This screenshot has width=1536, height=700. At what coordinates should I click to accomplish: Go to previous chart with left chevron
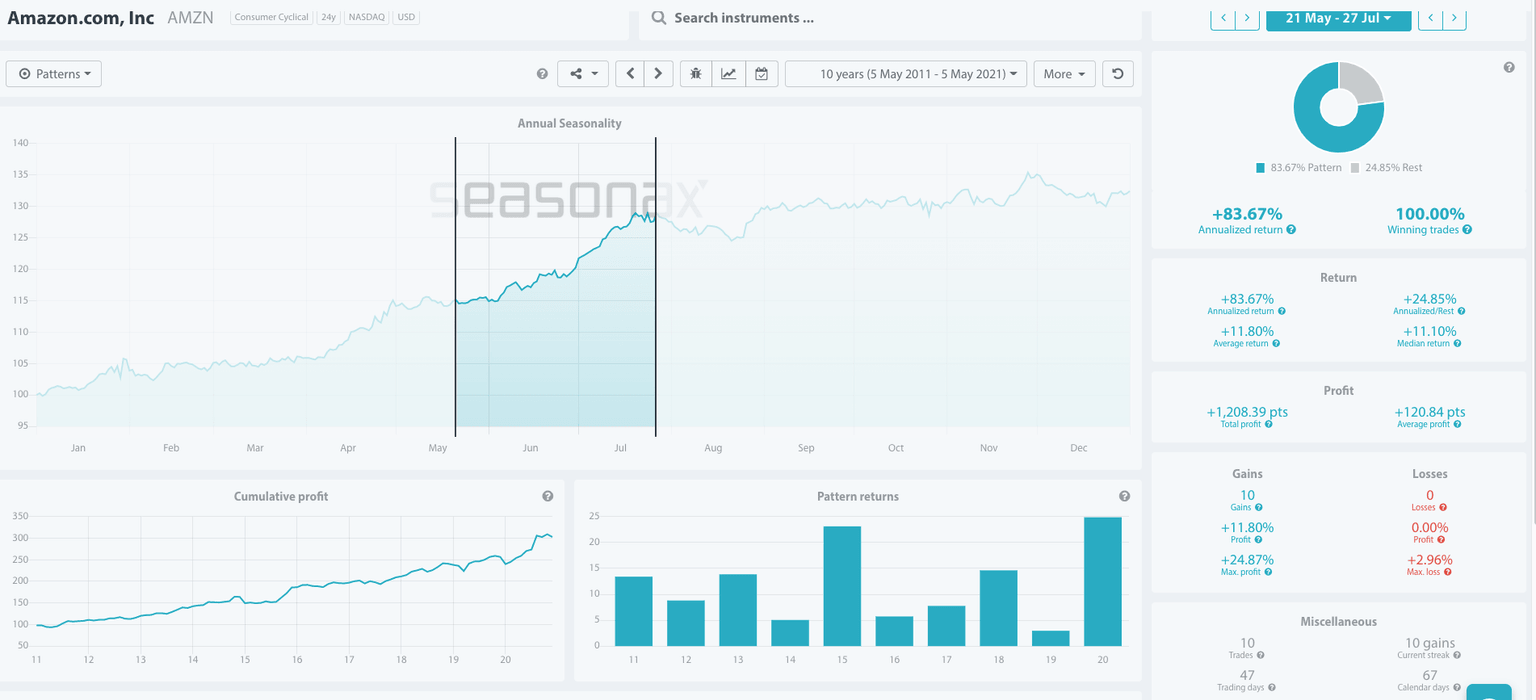pyautogui.click(x=630, y=74)
